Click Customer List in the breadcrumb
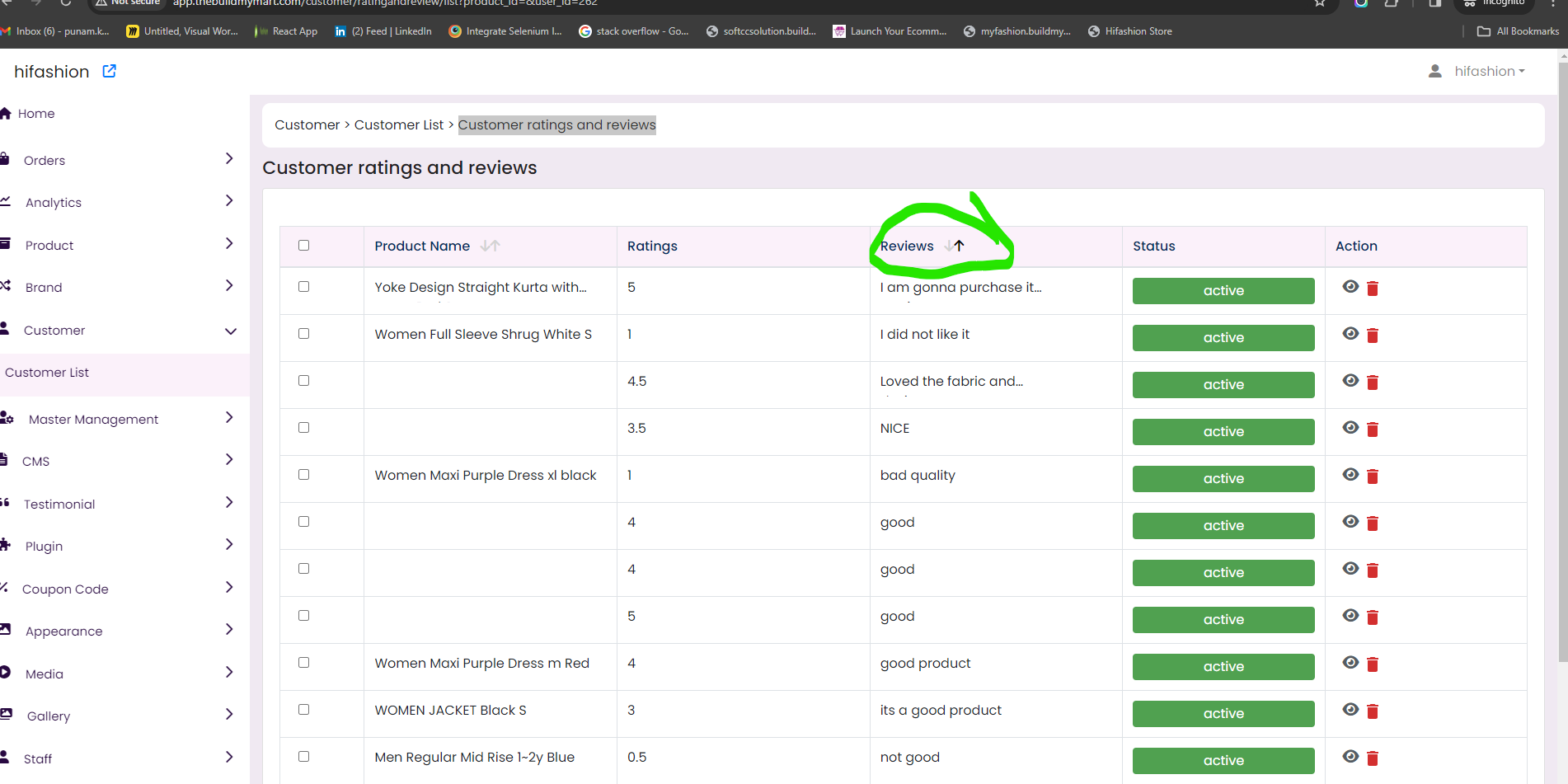 pos(399,124)
